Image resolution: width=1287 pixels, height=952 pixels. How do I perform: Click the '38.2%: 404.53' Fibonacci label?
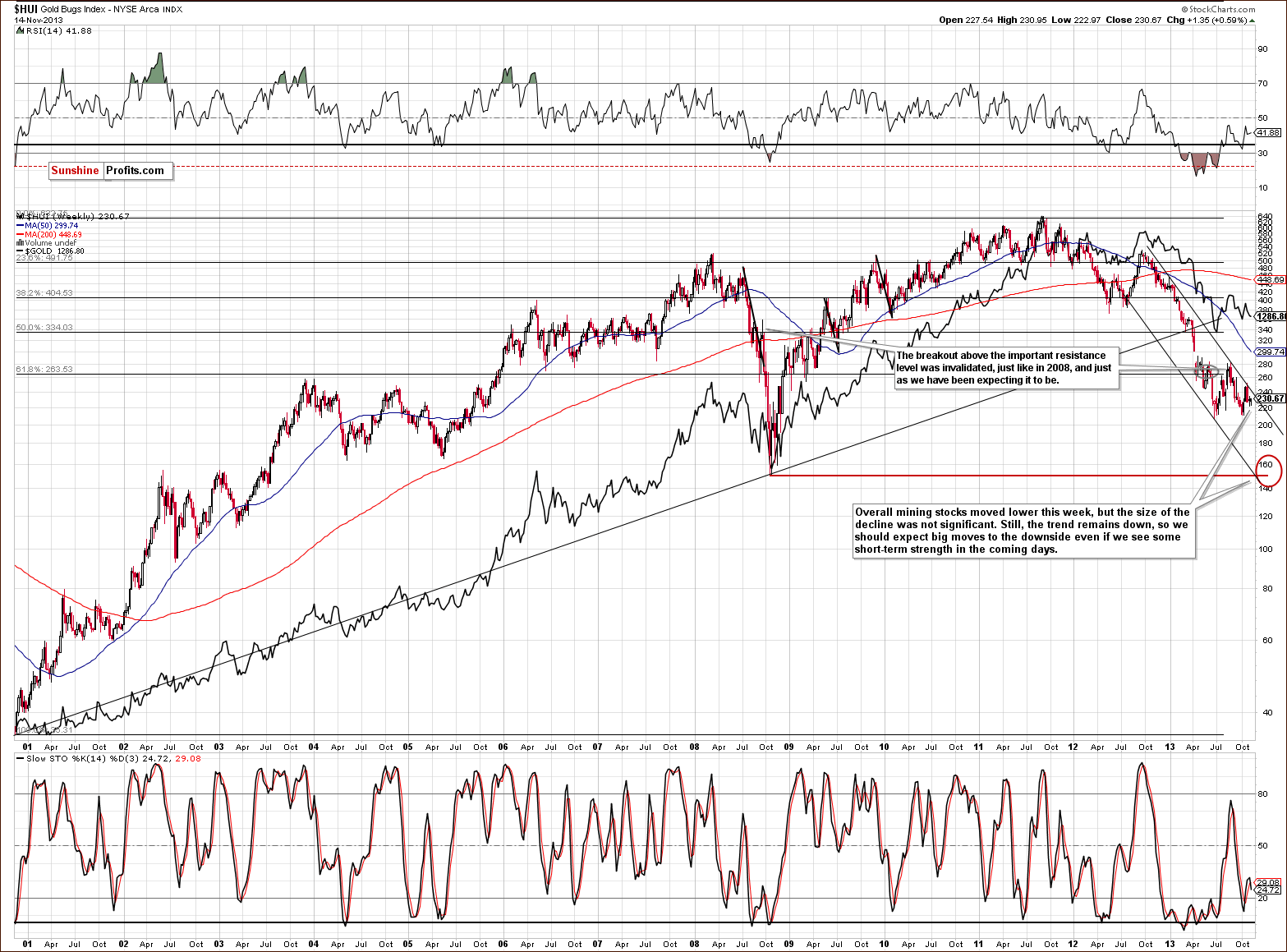(44, 292)
